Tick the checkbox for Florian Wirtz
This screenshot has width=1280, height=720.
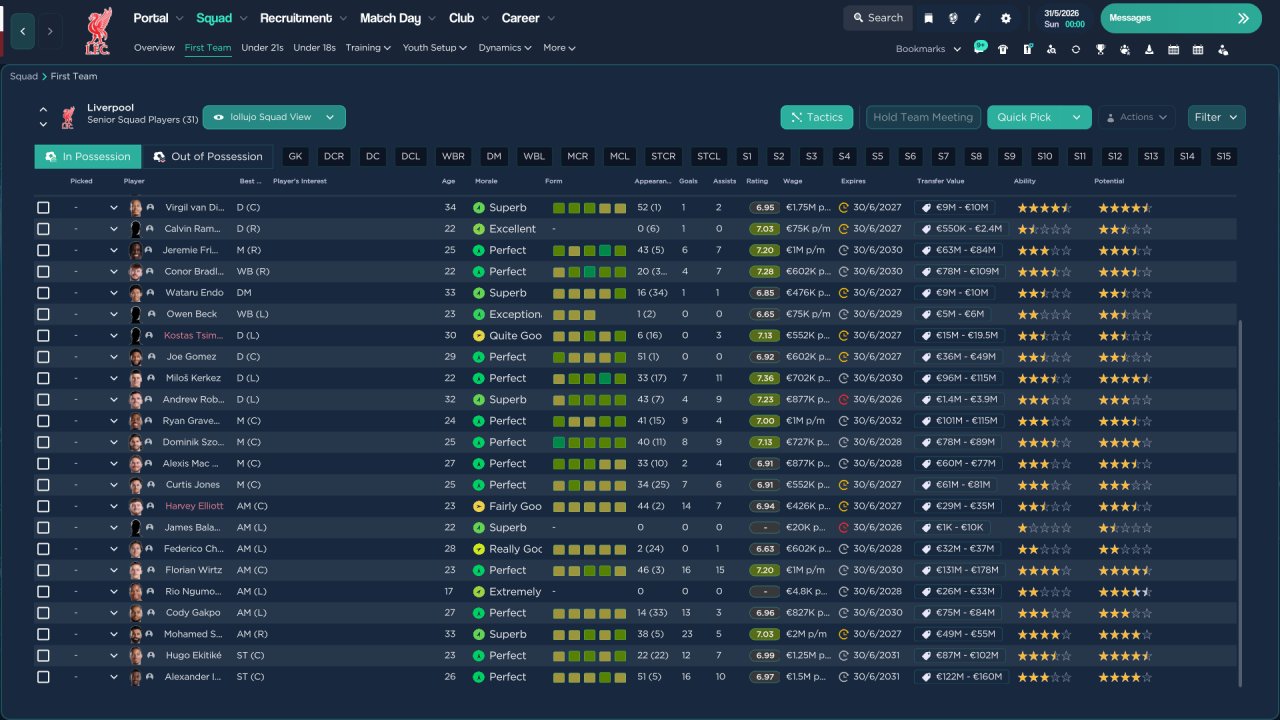point(43,570)
